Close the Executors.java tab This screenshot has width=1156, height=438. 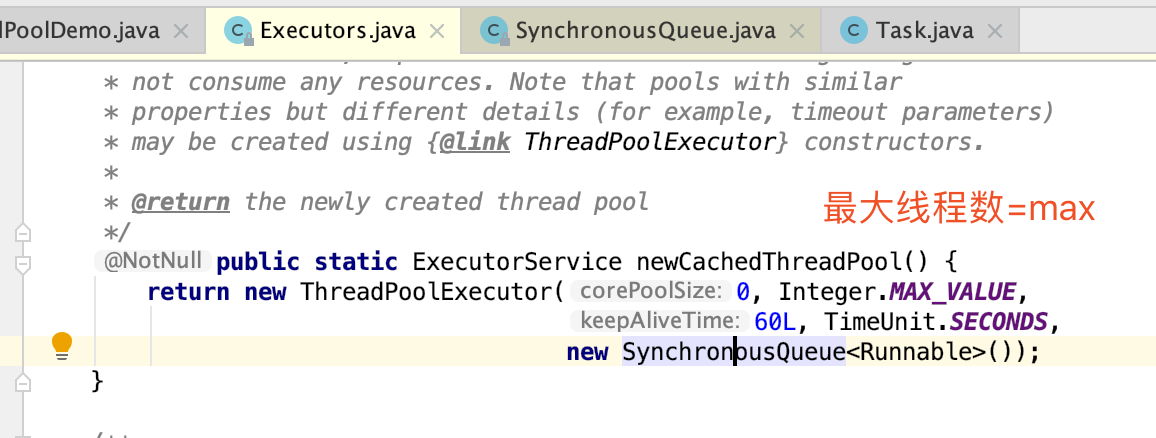coord(437,31)
